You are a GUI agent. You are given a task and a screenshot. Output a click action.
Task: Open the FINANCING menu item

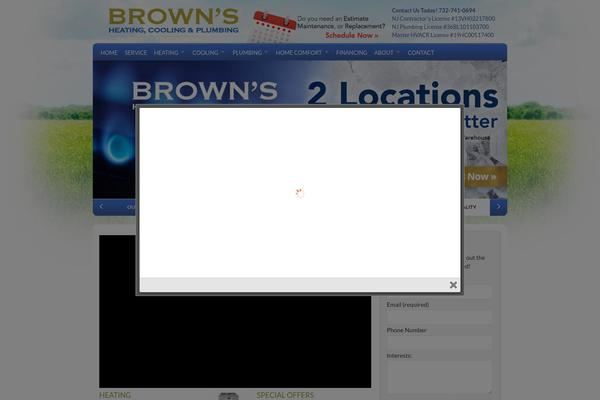pyautogui.click(x=352, y=52)
